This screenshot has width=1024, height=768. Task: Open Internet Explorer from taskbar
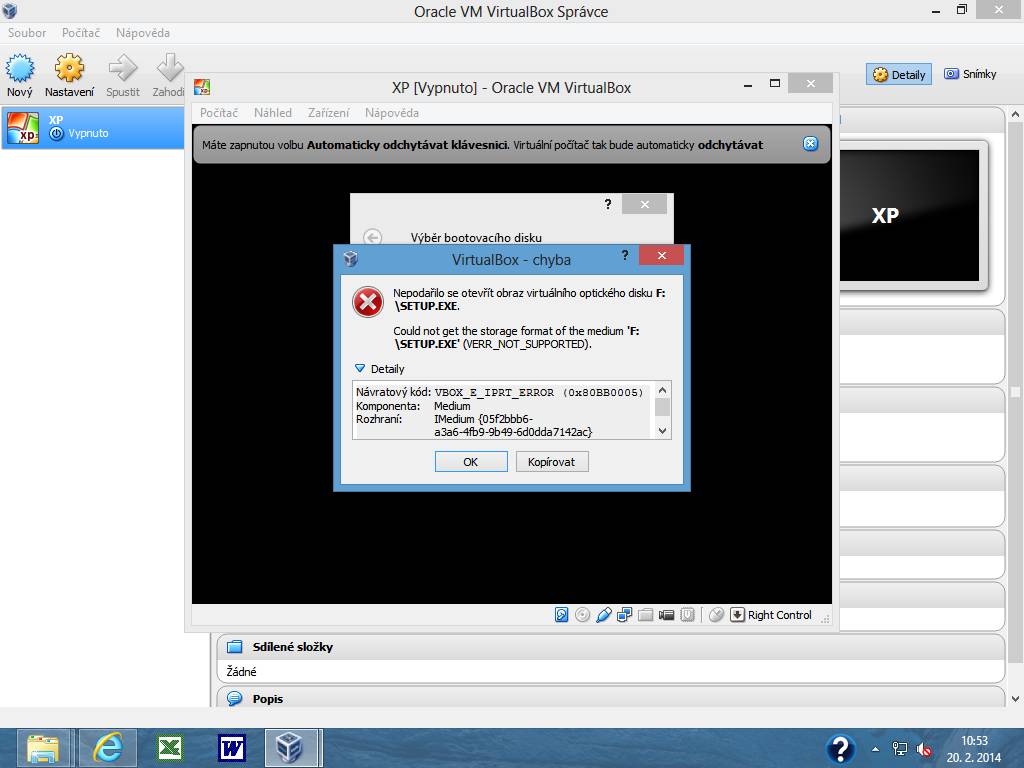coord(108,748)
